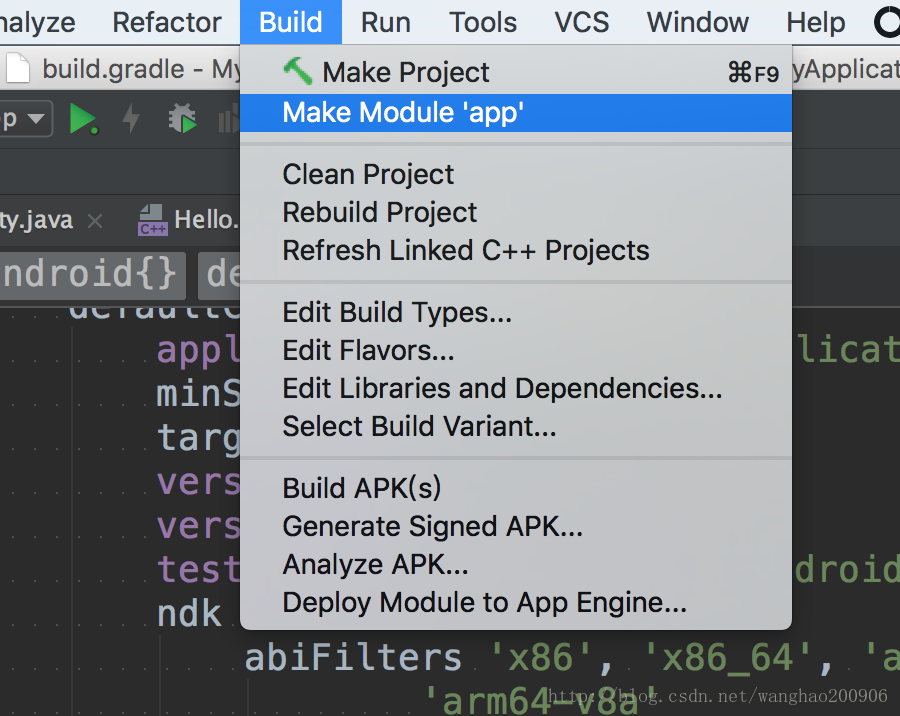Choose Select Build Variant option
Image resolution: width=900 pixels, height=716 pixels.
click(419, 426)
